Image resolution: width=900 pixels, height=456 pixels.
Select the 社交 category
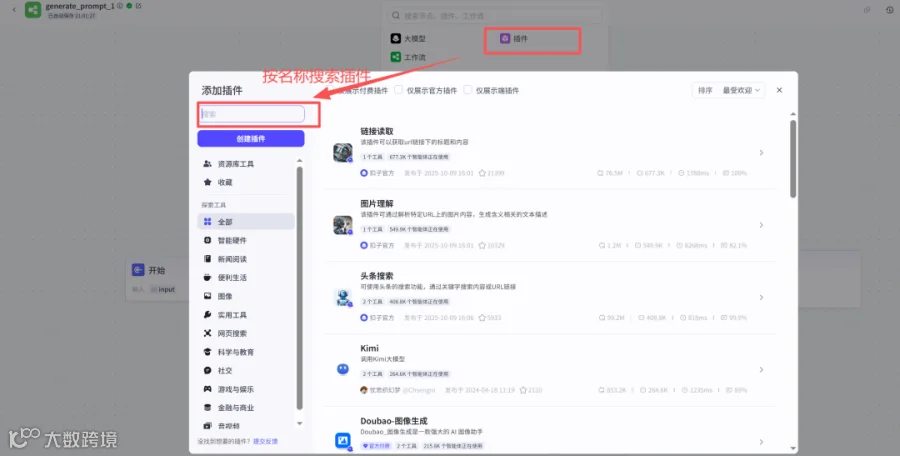[246, 370]
